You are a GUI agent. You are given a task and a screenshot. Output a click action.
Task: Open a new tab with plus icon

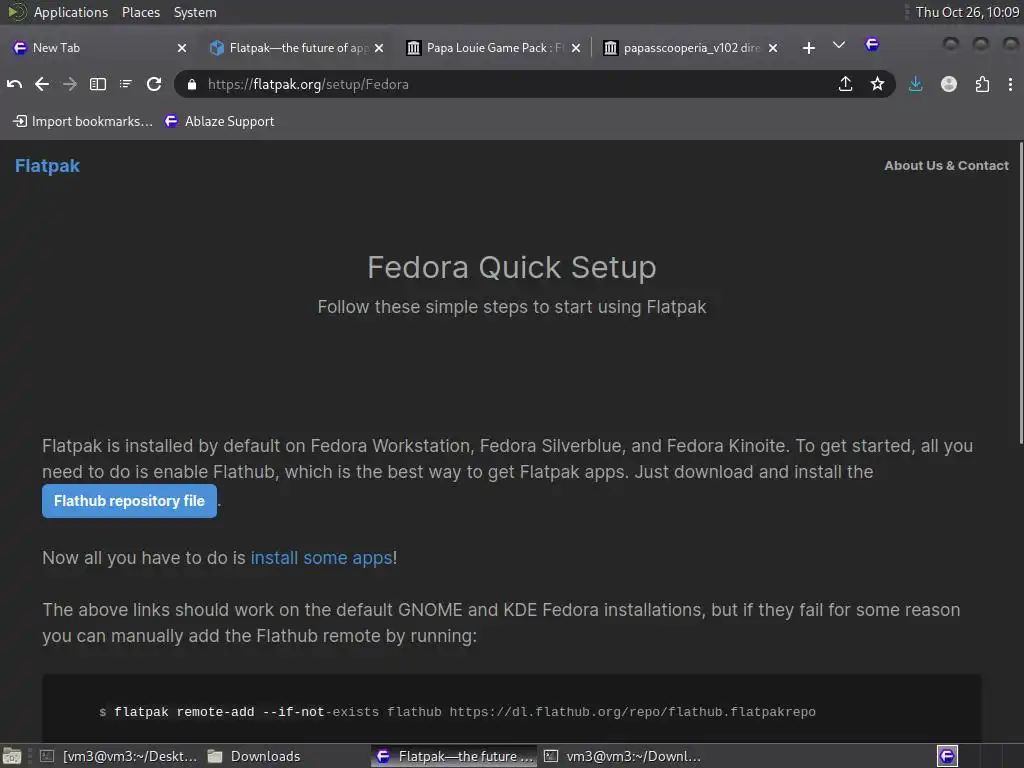tap(808, 48)
